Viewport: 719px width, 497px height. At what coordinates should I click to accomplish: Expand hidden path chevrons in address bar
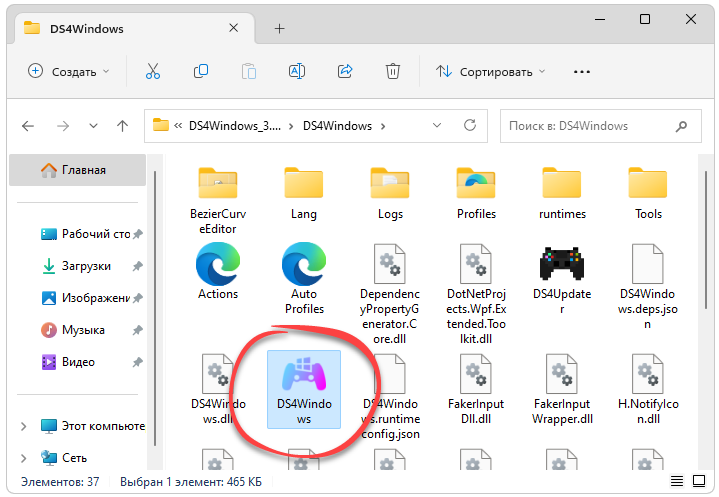click(x=178, y=126)
